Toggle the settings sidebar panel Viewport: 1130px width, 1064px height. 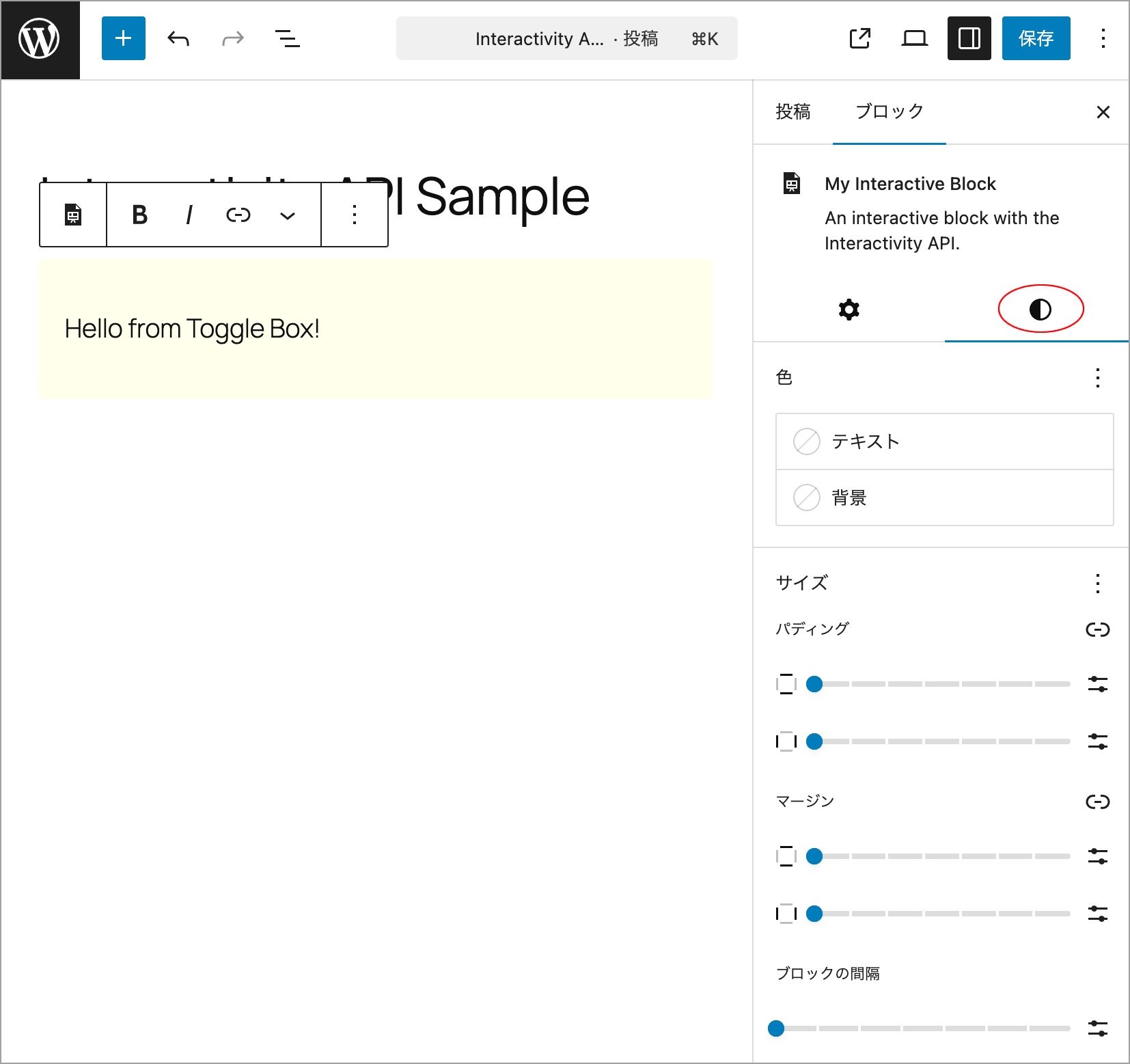pos(969,38)
